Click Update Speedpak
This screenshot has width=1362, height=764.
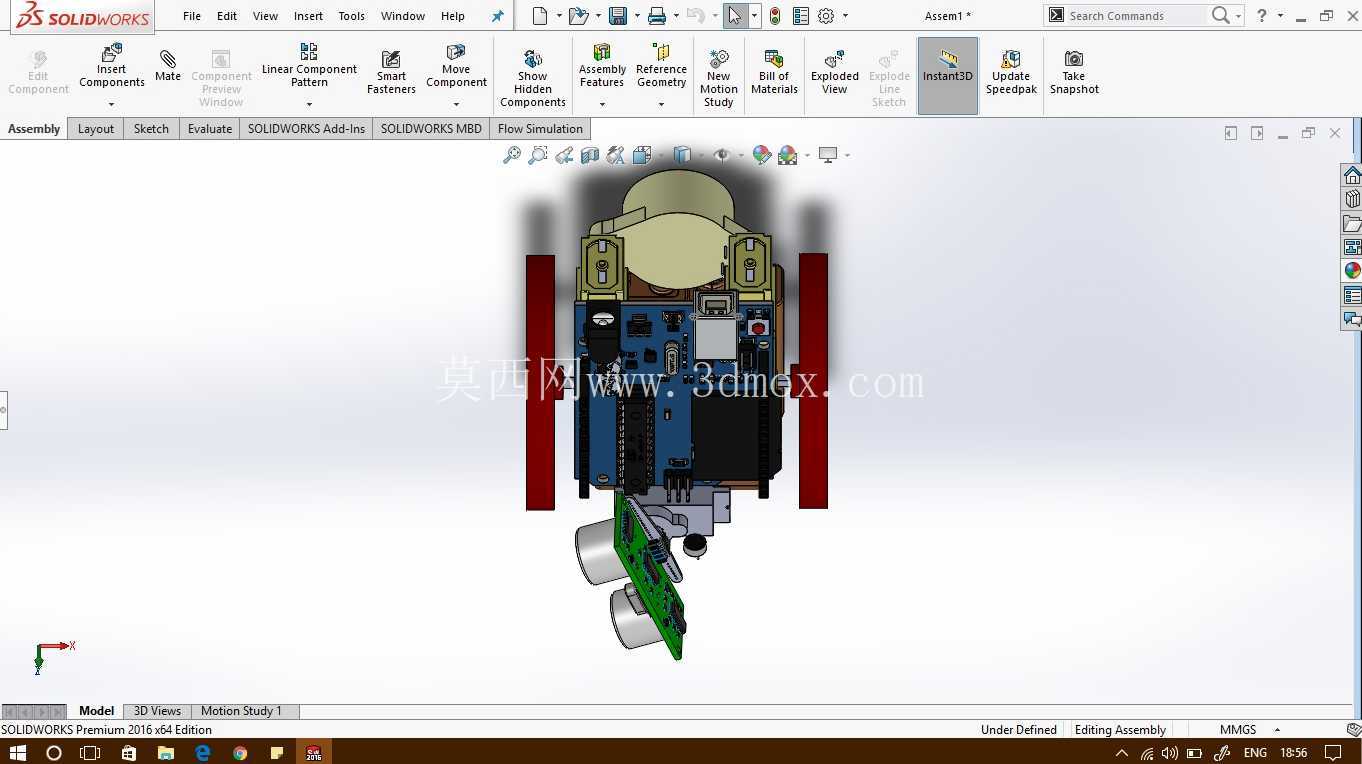(1011, 72)
